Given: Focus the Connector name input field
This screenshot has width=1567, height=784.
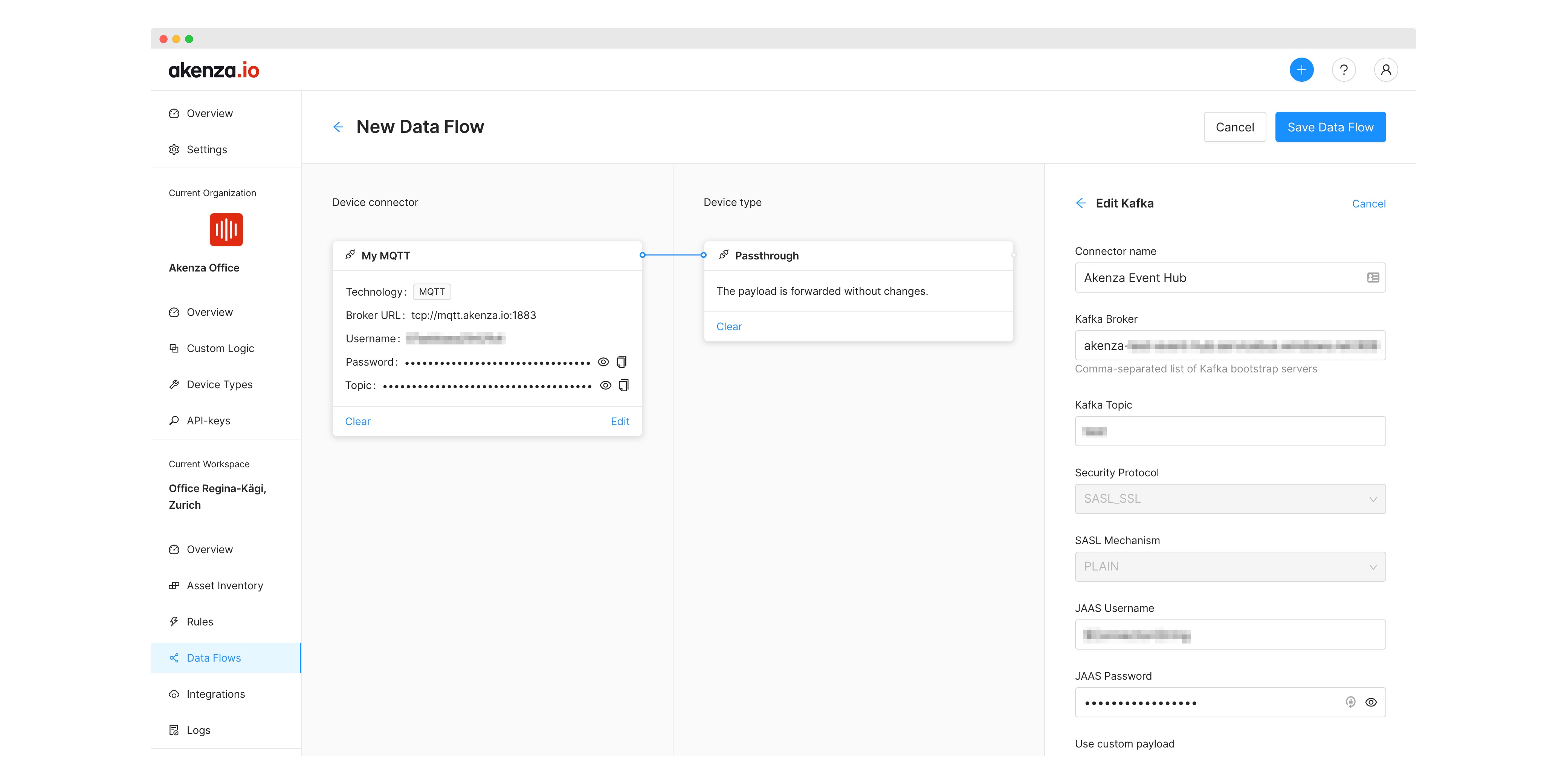Looking at the screenshot, I should tap(1230, 278).
